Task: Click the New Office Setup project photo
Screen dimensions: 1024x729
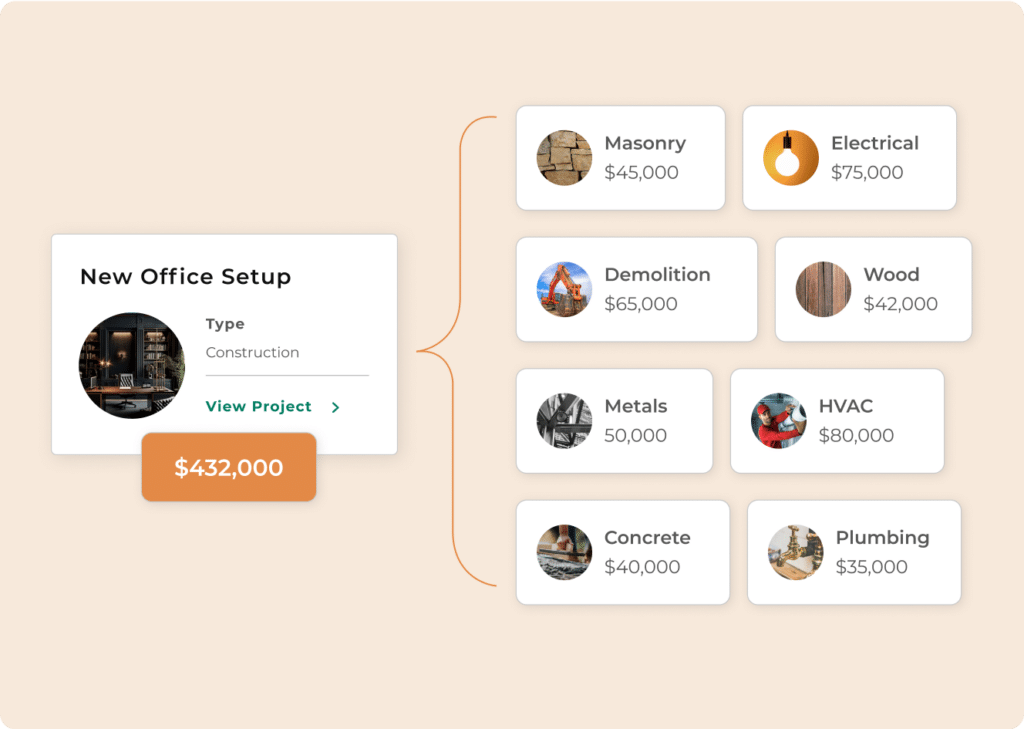Action: click(132, 365)
